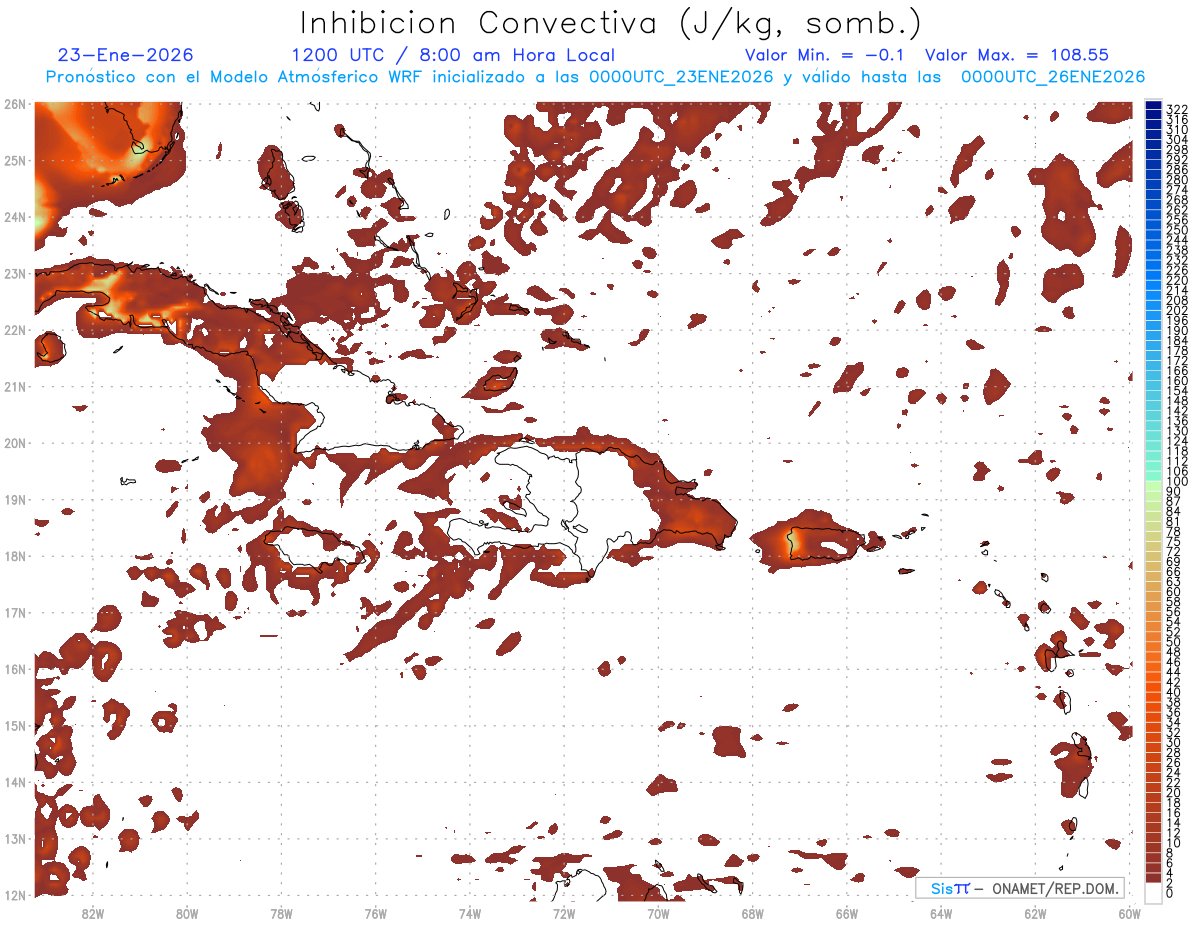Click latitude label '26N'
1200x927 pixels.
click(x=15, y=104)
